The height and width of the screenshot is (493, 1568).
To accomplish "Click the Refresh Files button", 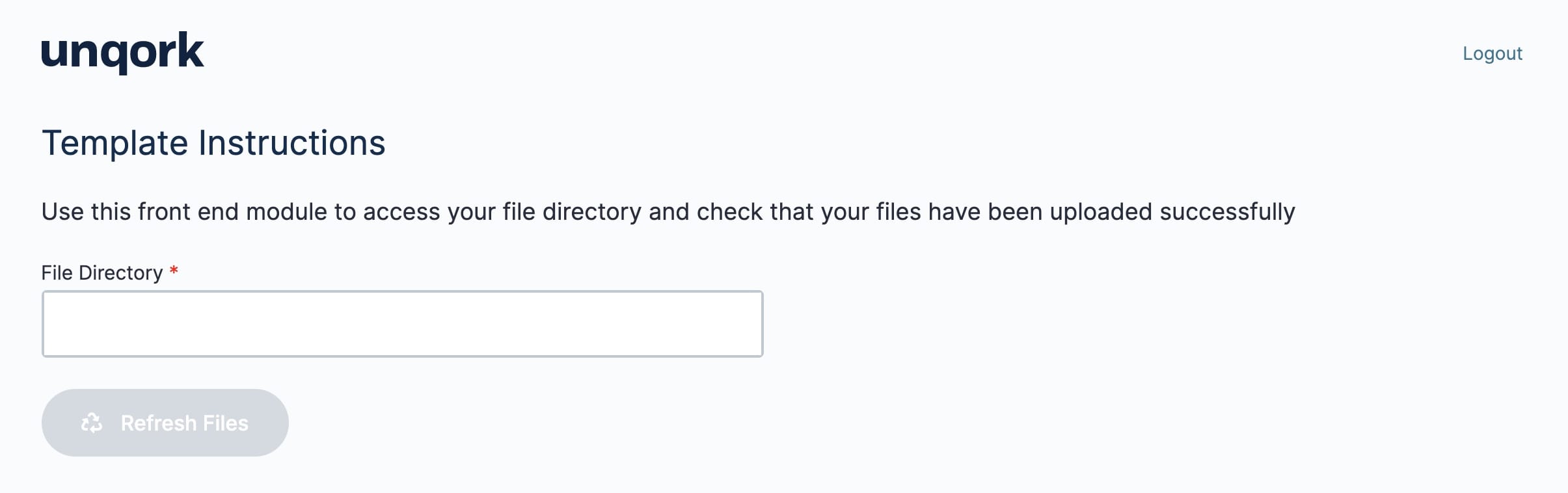I will click(165, 423).
